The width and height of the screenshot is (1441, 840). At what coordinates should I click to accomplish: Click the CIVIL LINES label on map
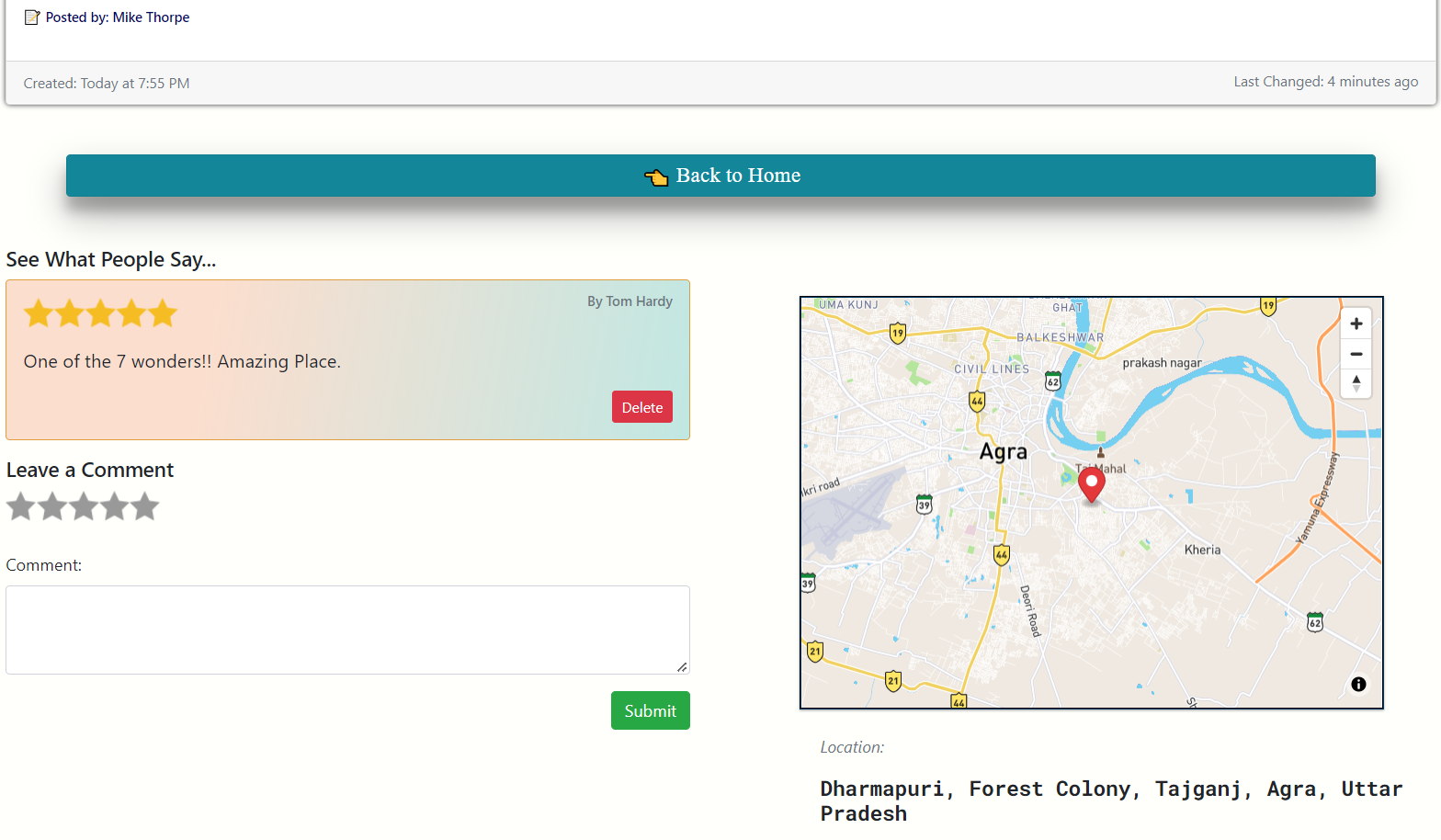(992, 369)
